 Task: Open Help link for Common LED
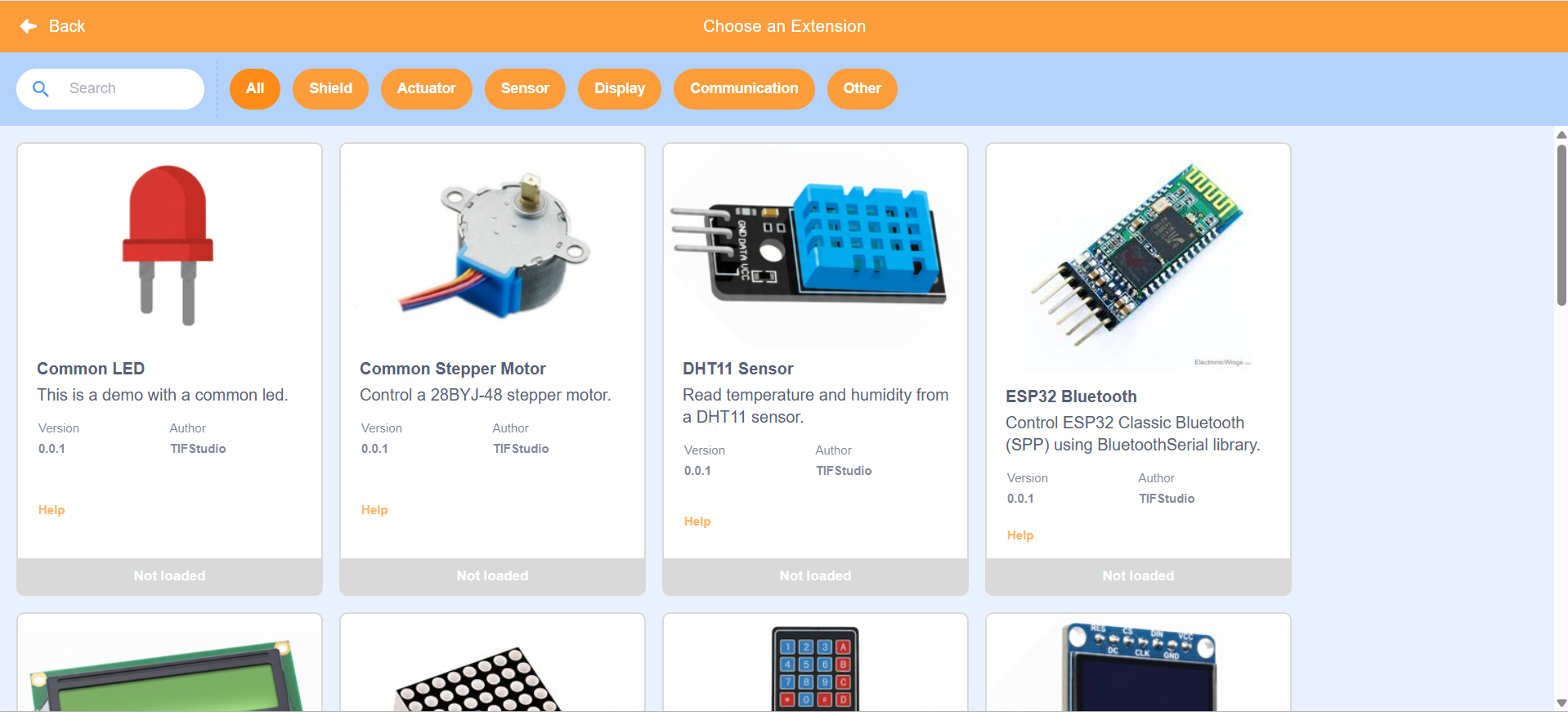pos(52,510)
